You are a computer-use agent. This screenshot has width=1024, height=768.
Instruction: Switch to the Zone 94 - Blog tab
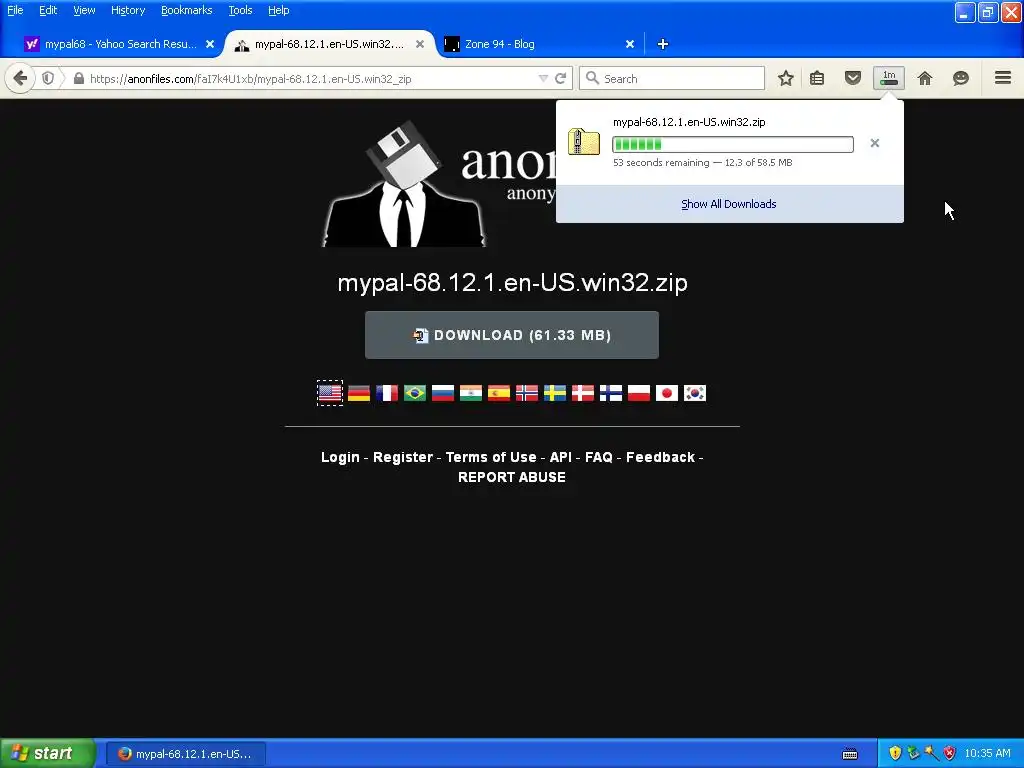coord(536,44)
